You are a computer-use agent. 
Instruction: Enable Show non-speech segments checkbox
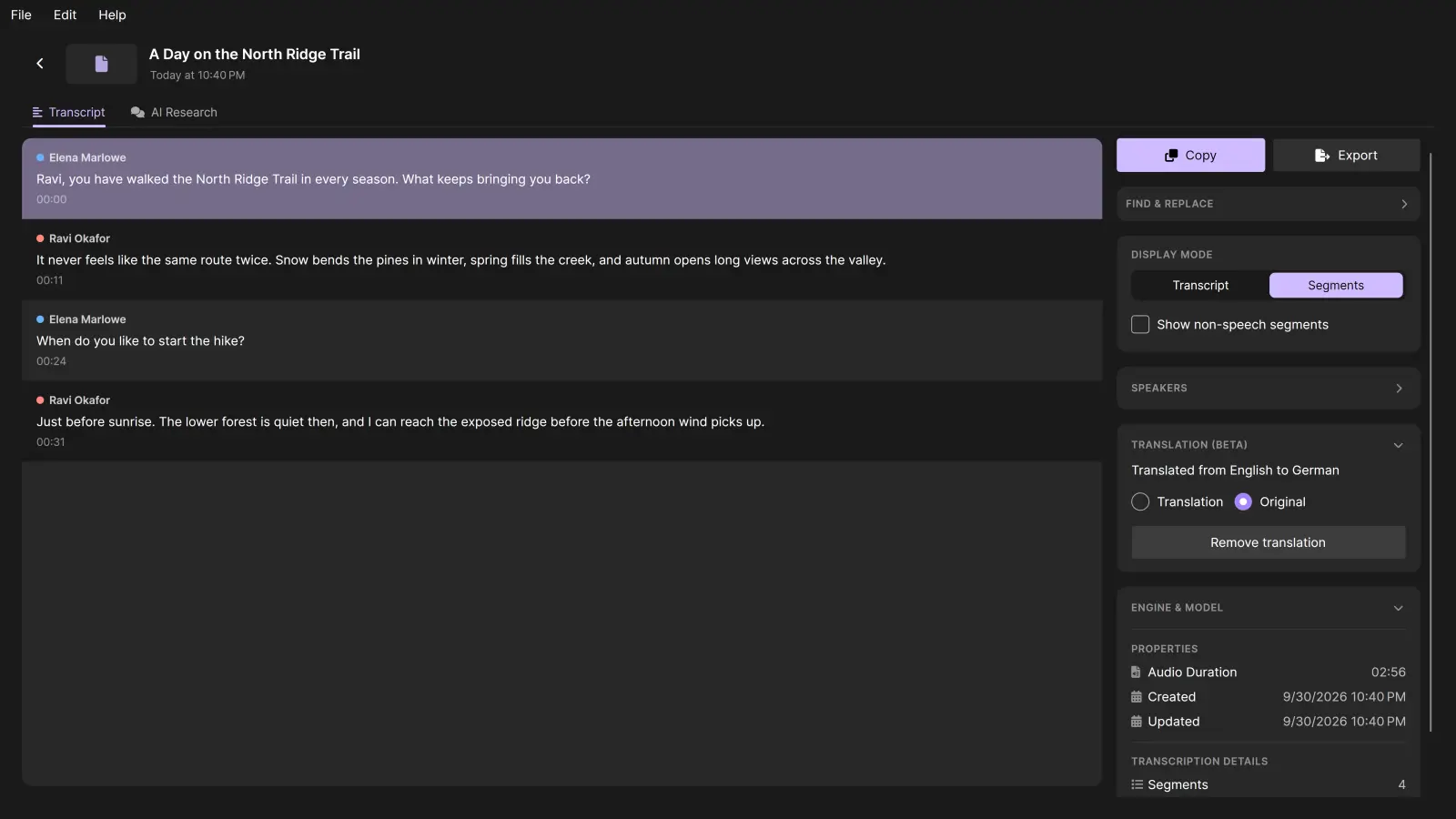point(1140,325)
